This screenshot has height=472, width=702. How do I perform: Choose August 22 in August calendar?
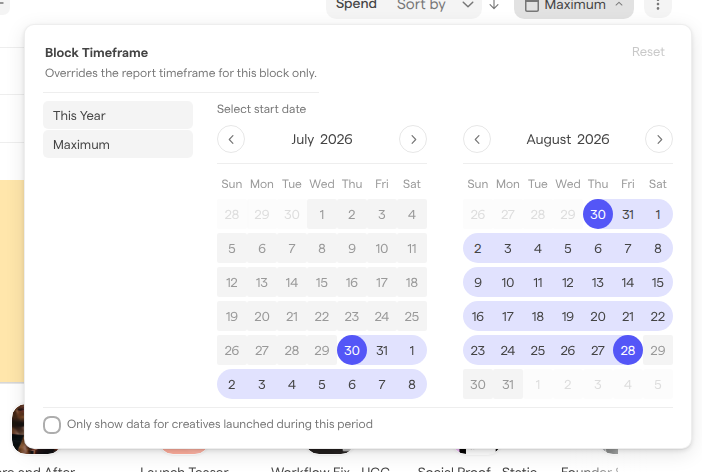658,317
